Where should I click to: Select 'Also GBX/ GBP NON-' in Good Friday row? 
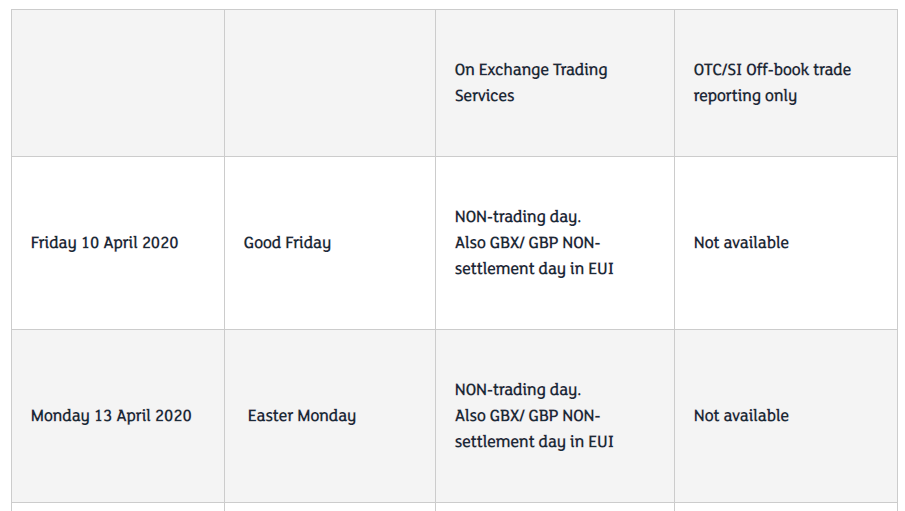coord(528,243)
